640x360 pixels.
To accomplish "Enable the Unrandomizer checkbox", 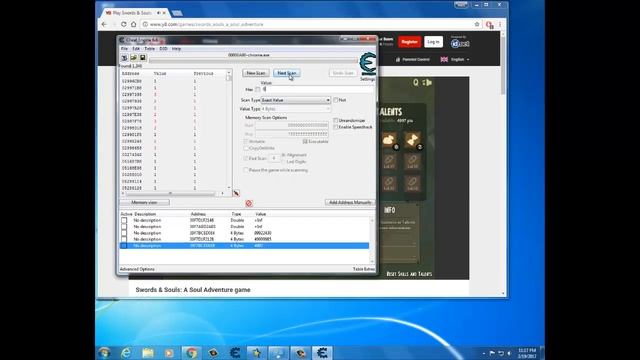I will pyautogui.click(x=336, y=120).
